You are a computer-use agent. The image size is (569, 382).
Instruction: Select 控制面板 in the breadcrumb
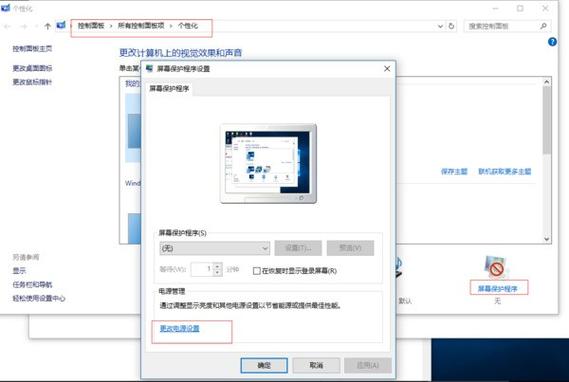pos(91,26)
